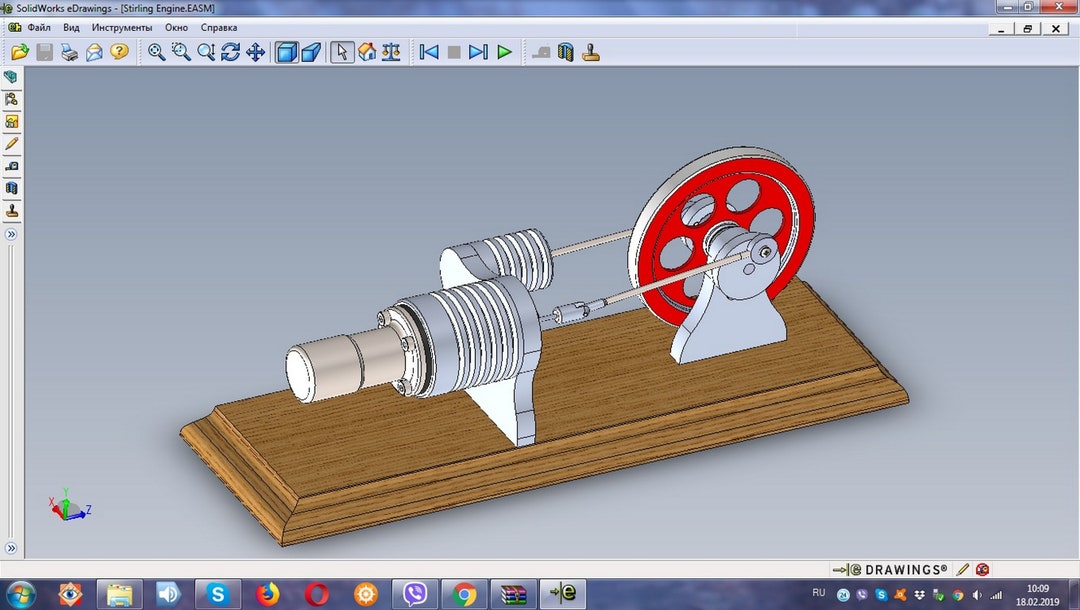Go to previous view in animation
The image size is (1080, 610).
pyautogui.click(x=429, y=52)
